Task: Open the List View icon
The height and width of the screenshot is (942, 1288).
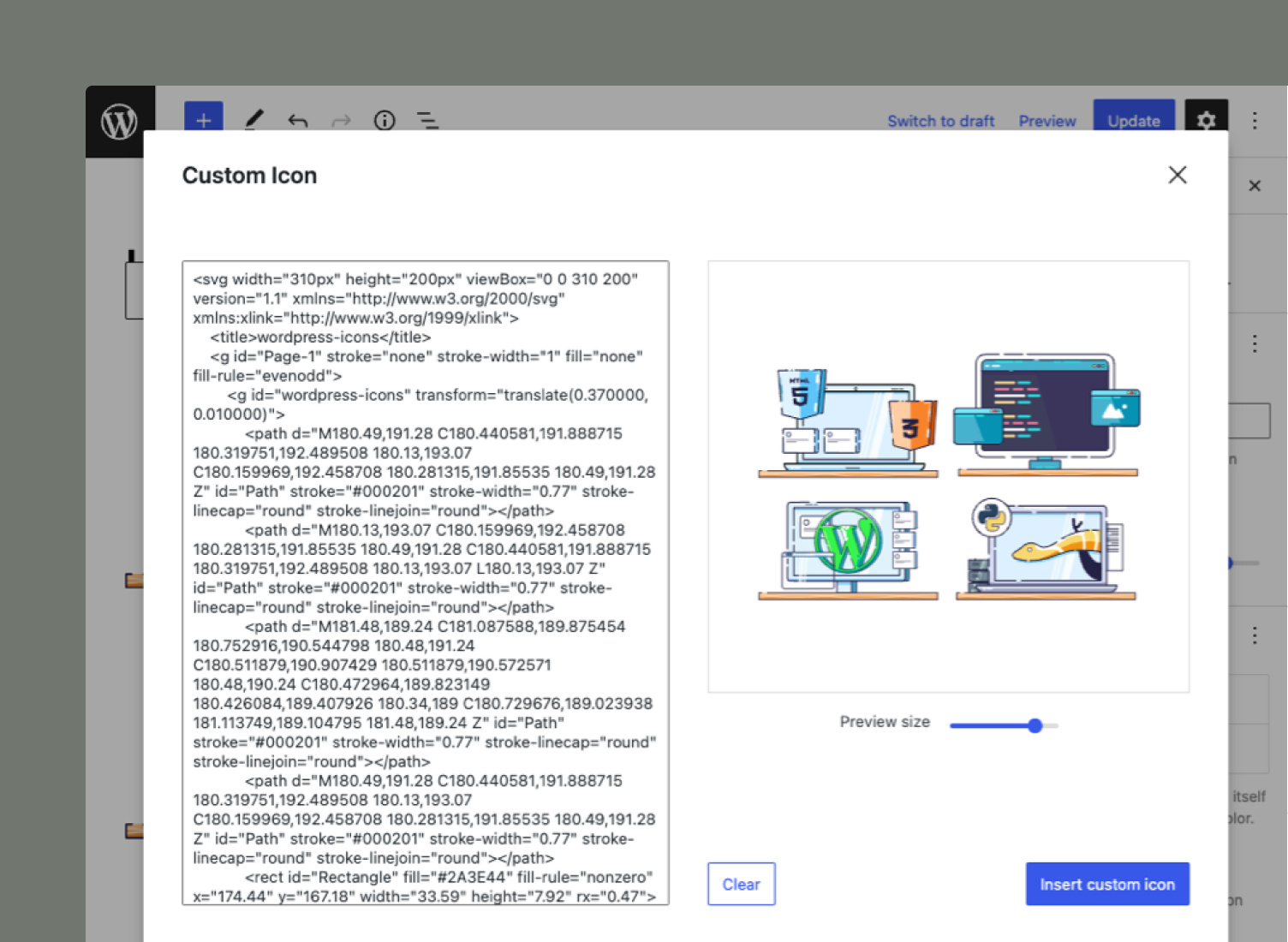Action: (427, 121)
